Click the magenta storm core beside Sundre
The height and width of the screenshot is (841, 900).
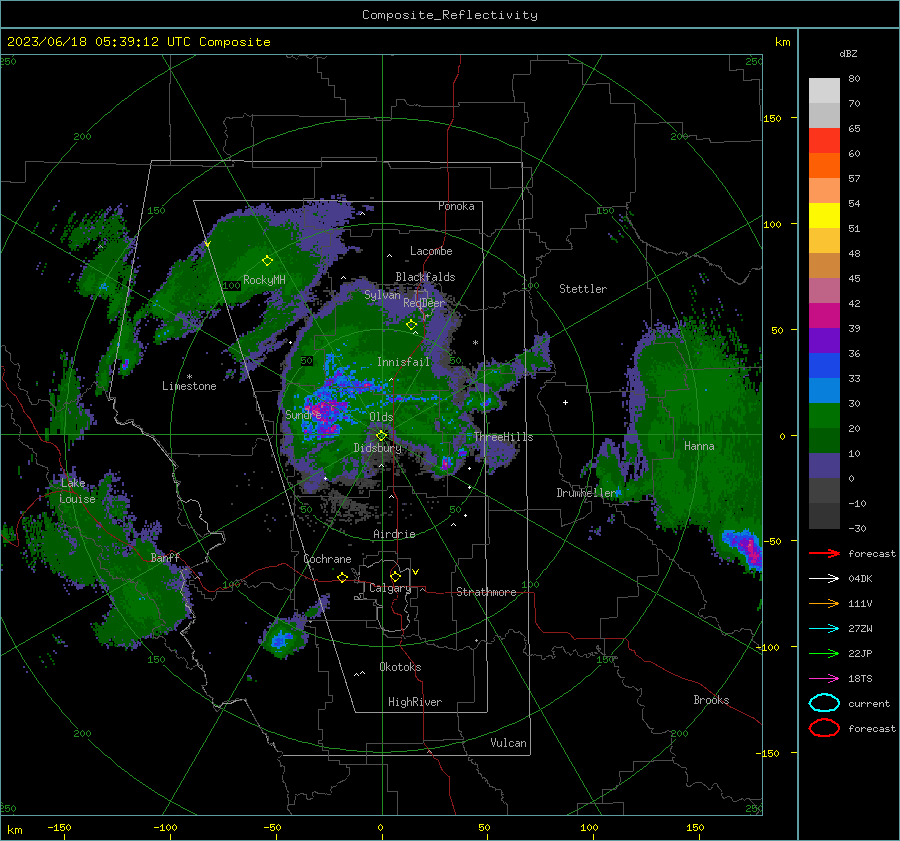point(324,414)
